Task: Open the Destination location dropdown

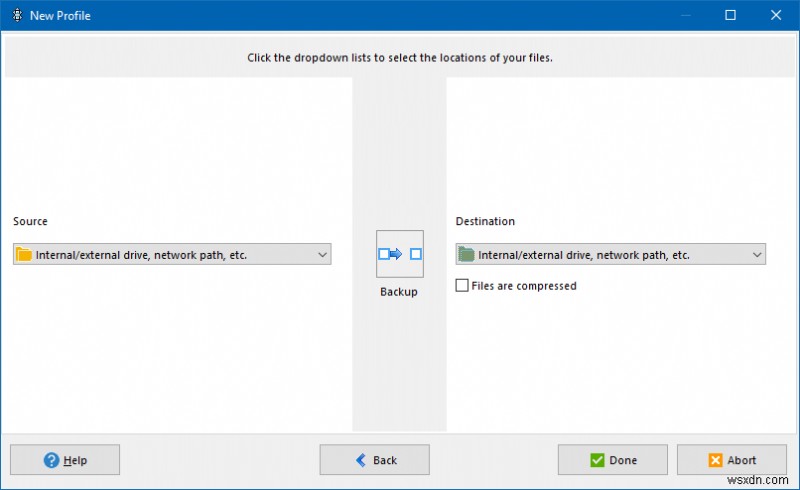Action: tap(610, 254)
